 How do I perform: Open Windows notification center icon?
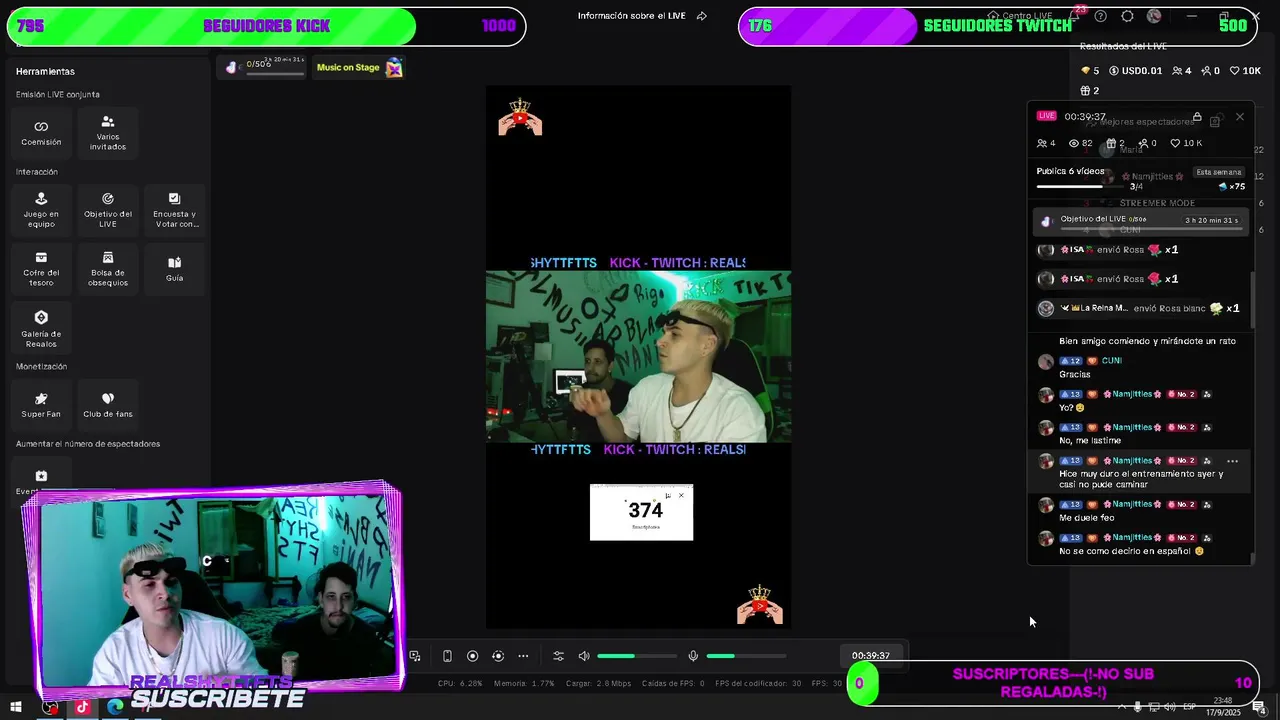[x=1259, y=707]
